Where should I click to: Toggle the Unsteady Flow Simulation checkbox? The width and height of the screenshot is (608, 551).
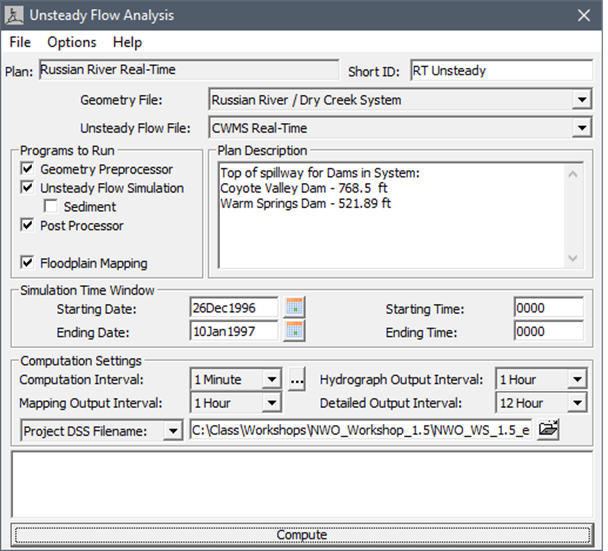pos(27,187)
